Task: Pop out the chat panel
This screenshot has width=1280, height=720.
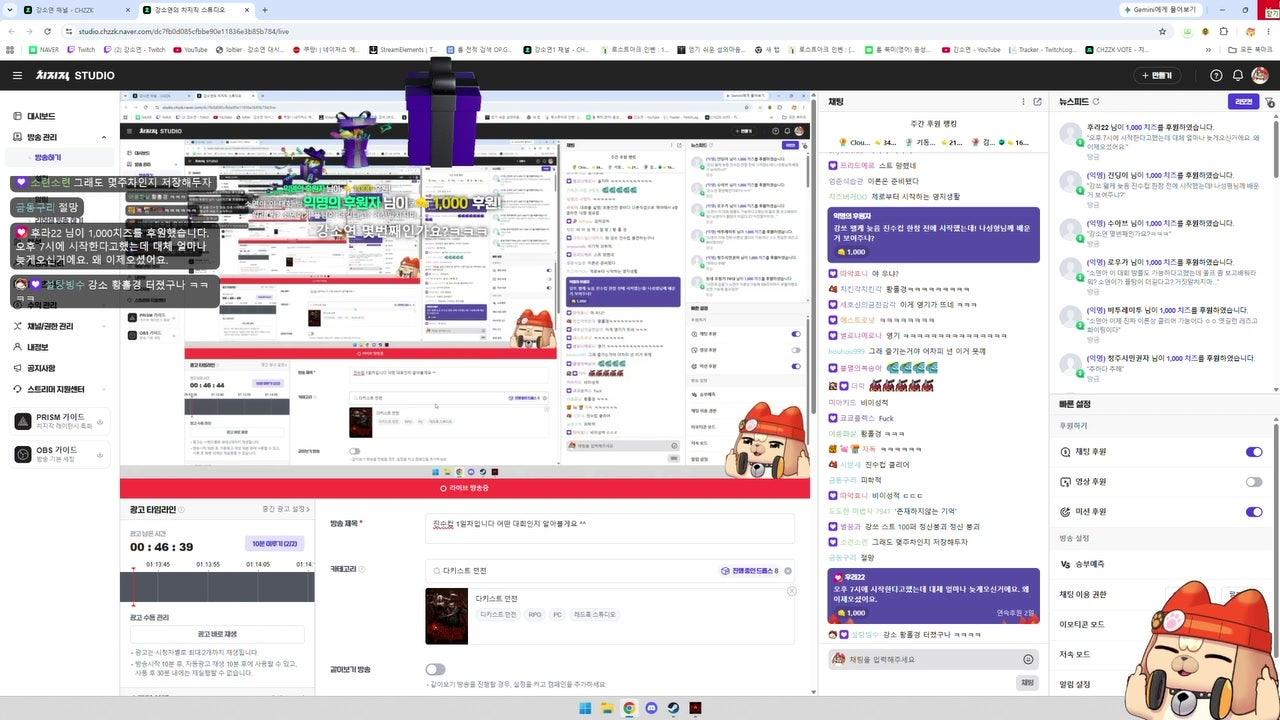Action: coord(1037,102)
